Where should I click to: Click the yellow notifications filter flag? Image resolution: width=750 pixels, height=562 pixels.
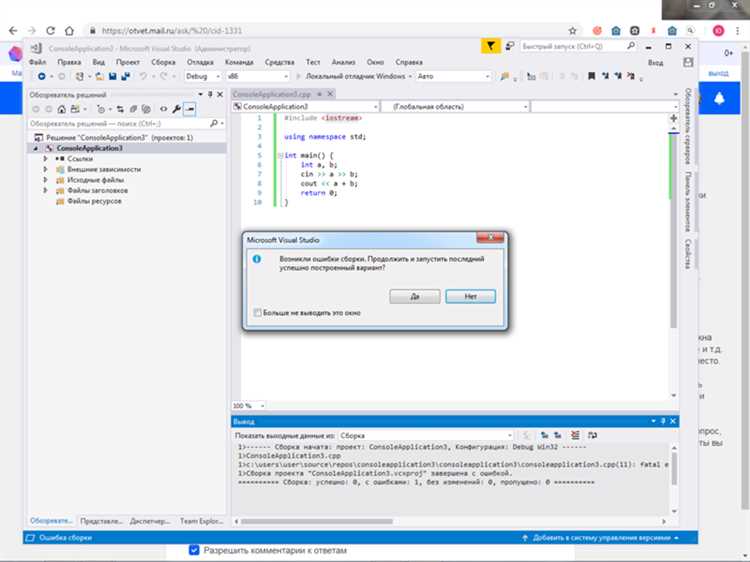[491, 46]
